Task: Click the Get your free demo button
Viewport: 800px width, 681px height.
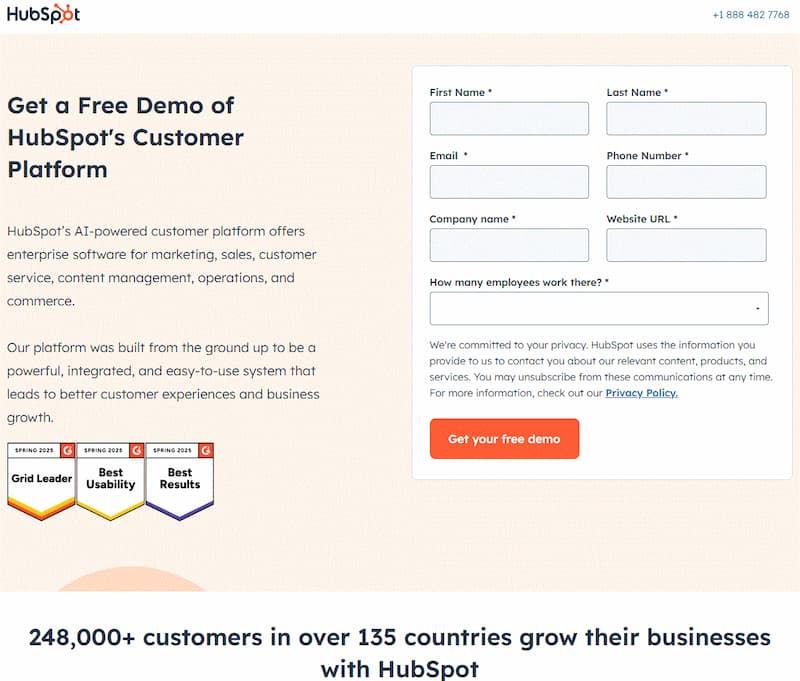Action: pyautogui.click(x=504, y=438)
